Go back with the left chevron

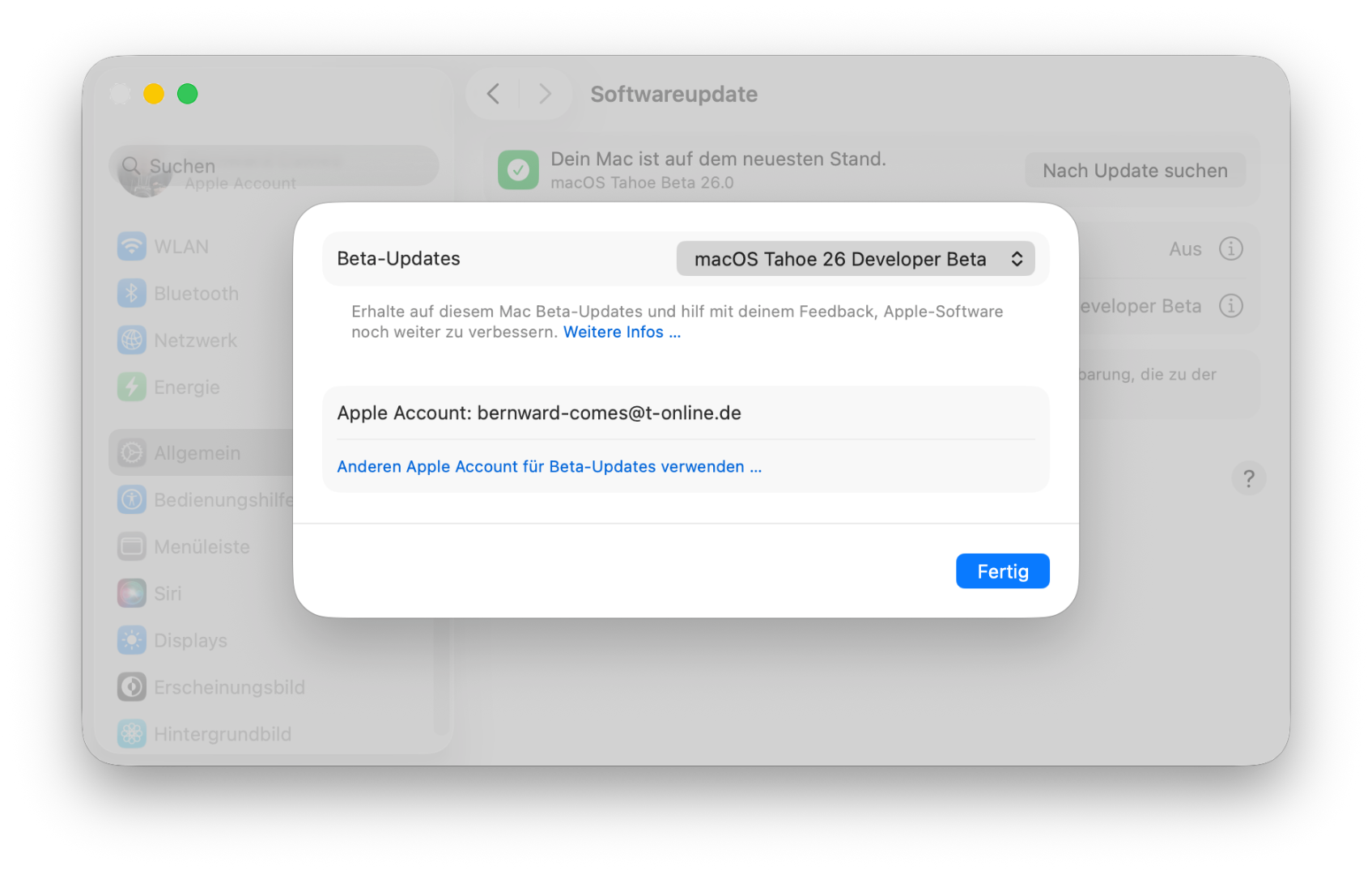493,94
